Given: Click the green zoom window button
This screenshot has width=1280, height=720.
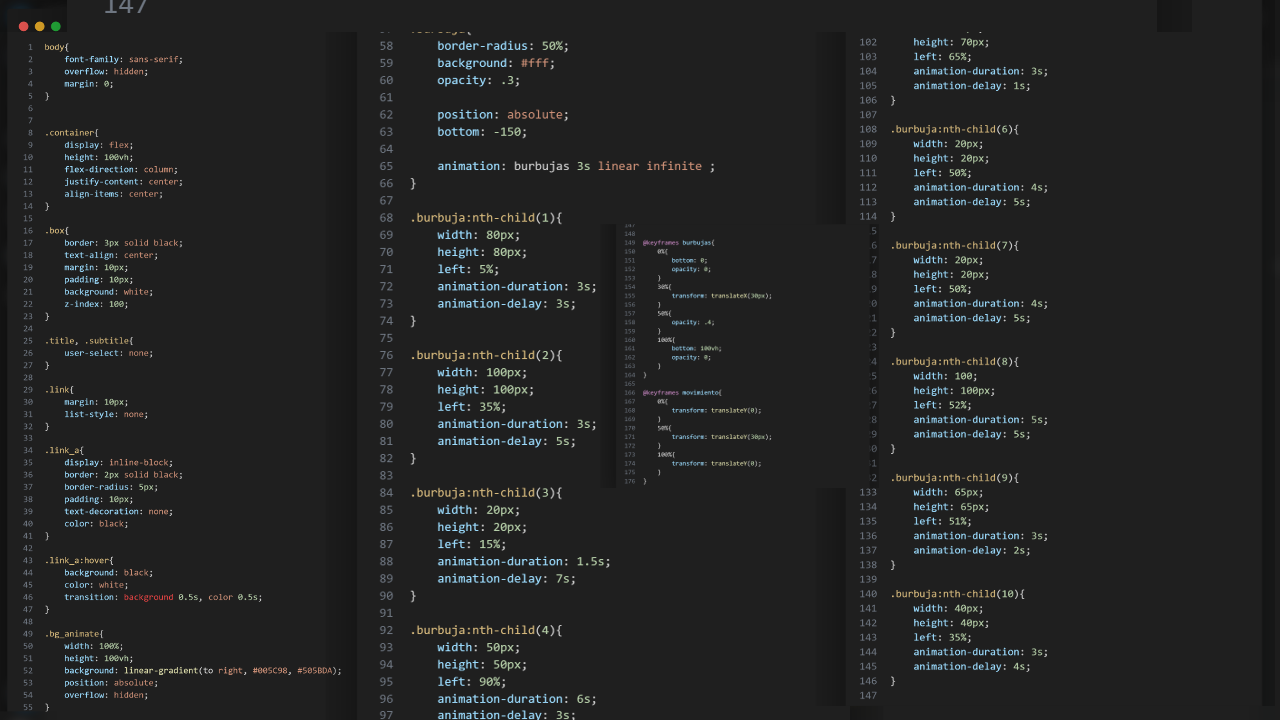Looking at the screenshot, I should click(56, 27).
